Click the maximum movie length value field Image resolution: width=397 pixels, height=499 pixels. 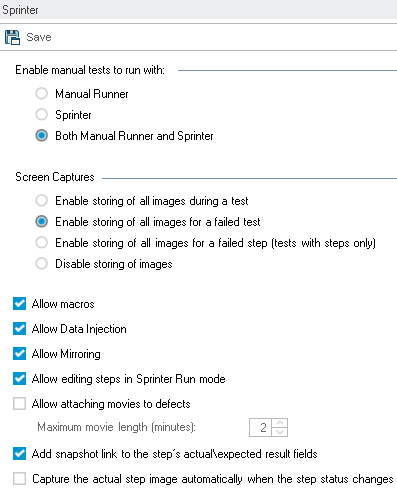pyautogui.click(x=261, y=427)
